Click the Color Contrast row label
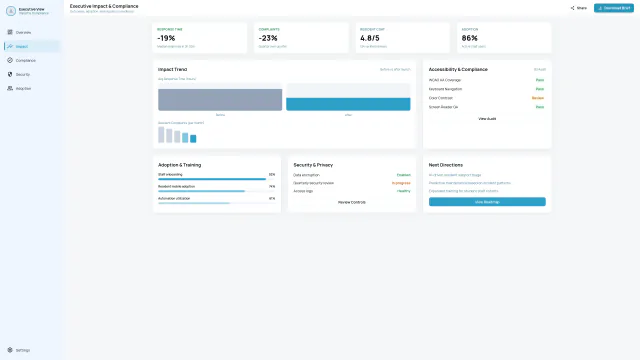The height and width of the screenshot is (360, 640). point(440,98)
